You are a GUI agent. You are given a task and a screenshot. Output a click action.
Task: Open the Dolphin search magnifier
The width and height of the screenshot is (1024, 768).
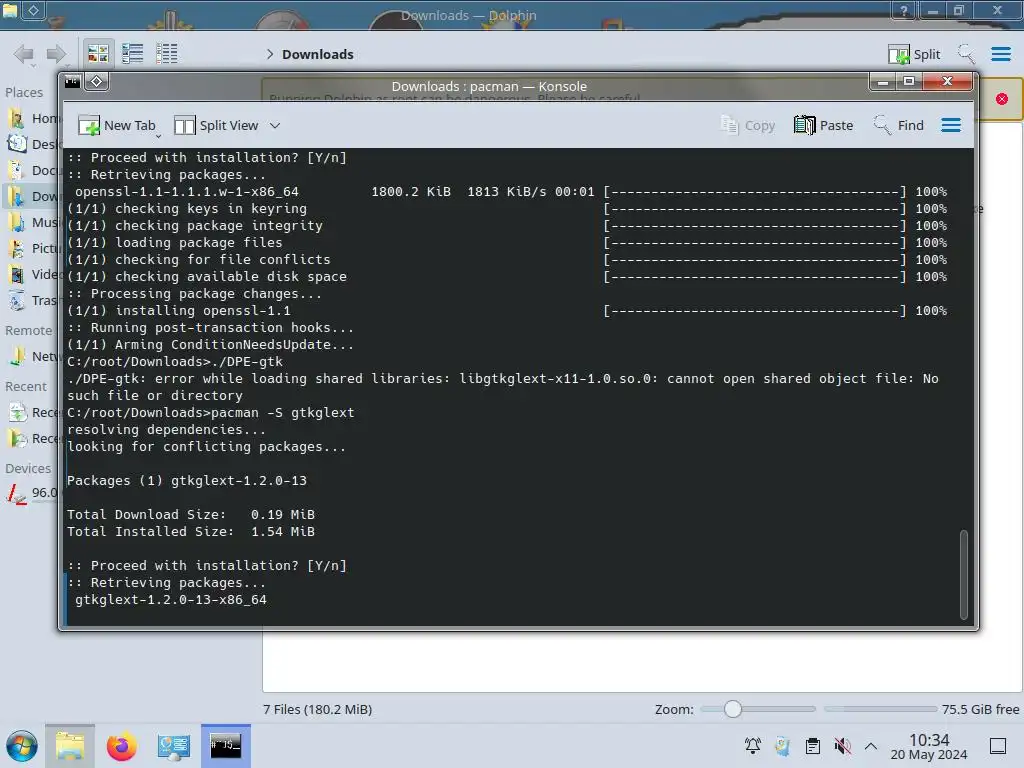[966, 54]
